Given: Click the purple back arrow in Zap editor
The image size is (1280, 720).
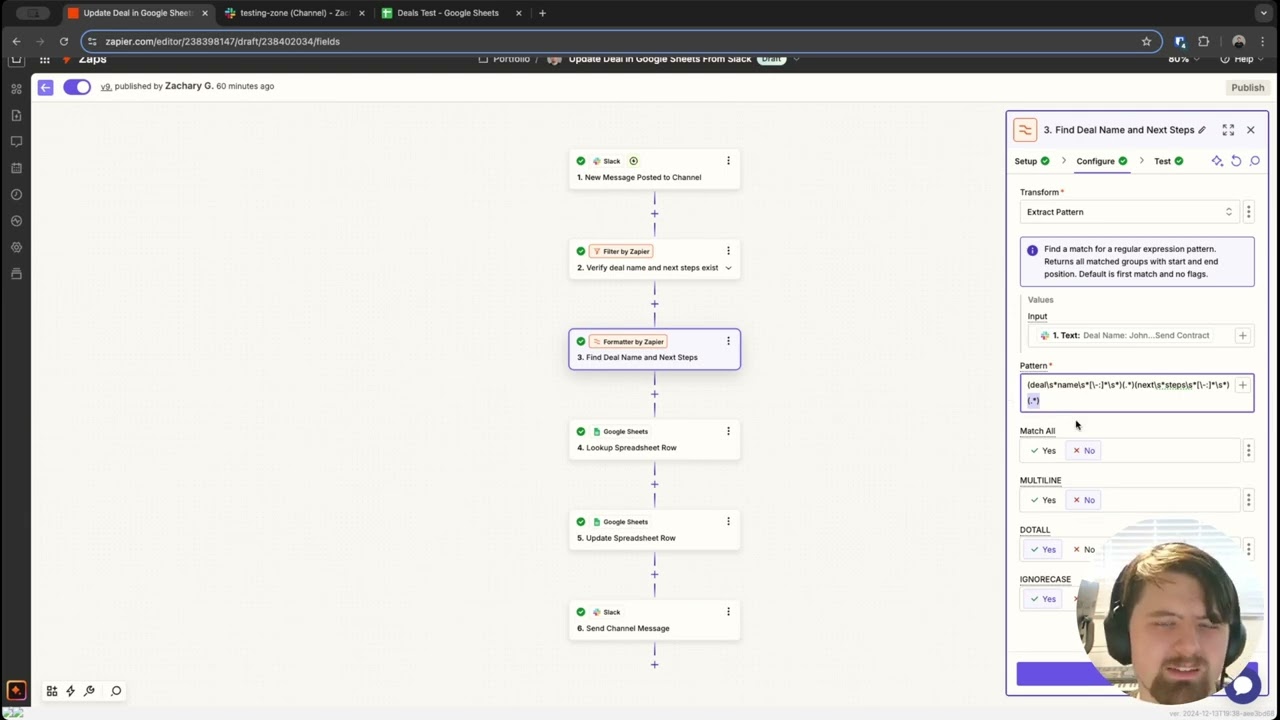Looking at the screenshot, I should click(x=45, y=87).
